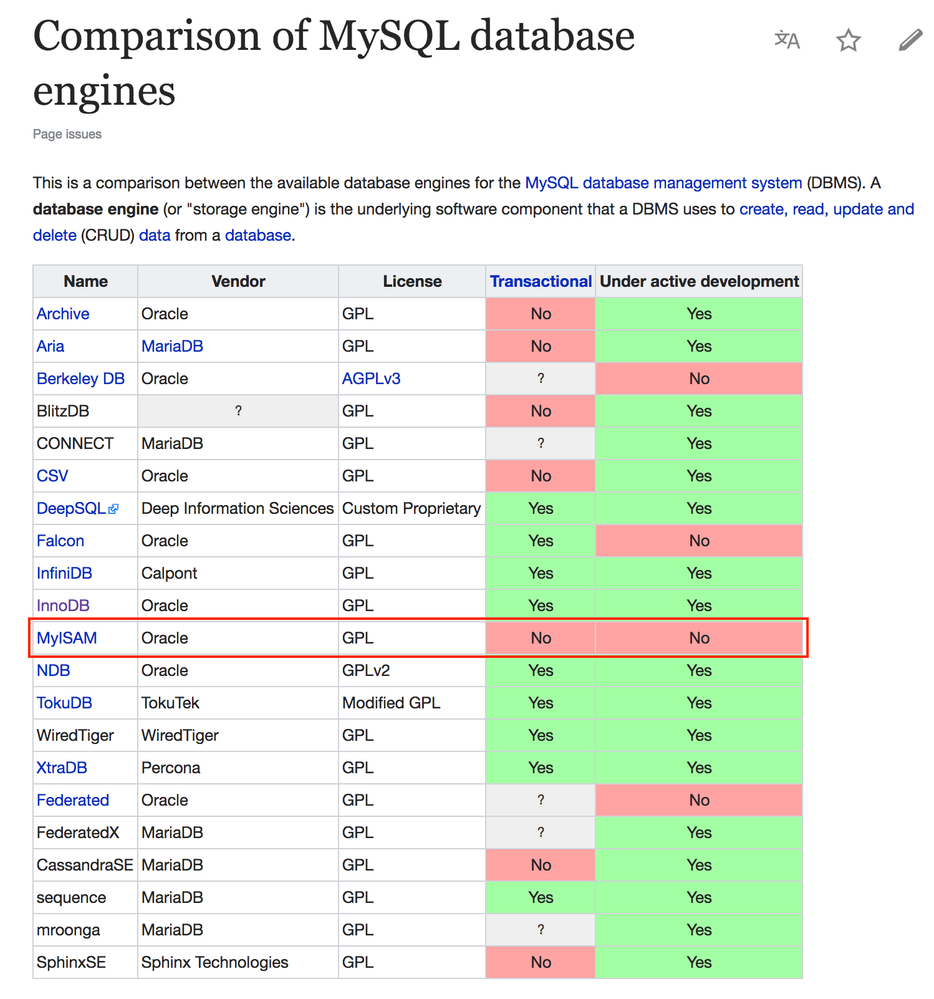Viewport: 934px width, 999px height.
Task: Click the star icon to watch this page
Action: click(848, 40)
